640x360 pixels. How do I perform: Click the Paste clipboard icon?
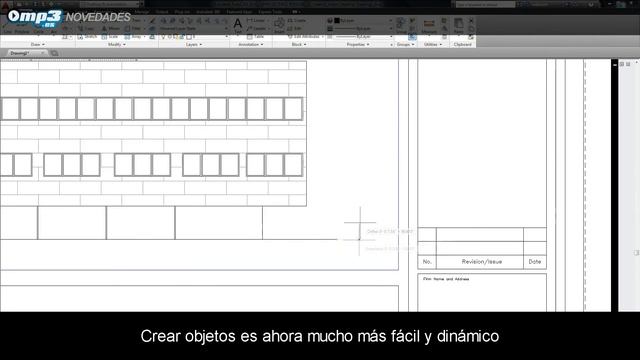tap(458, 25)
